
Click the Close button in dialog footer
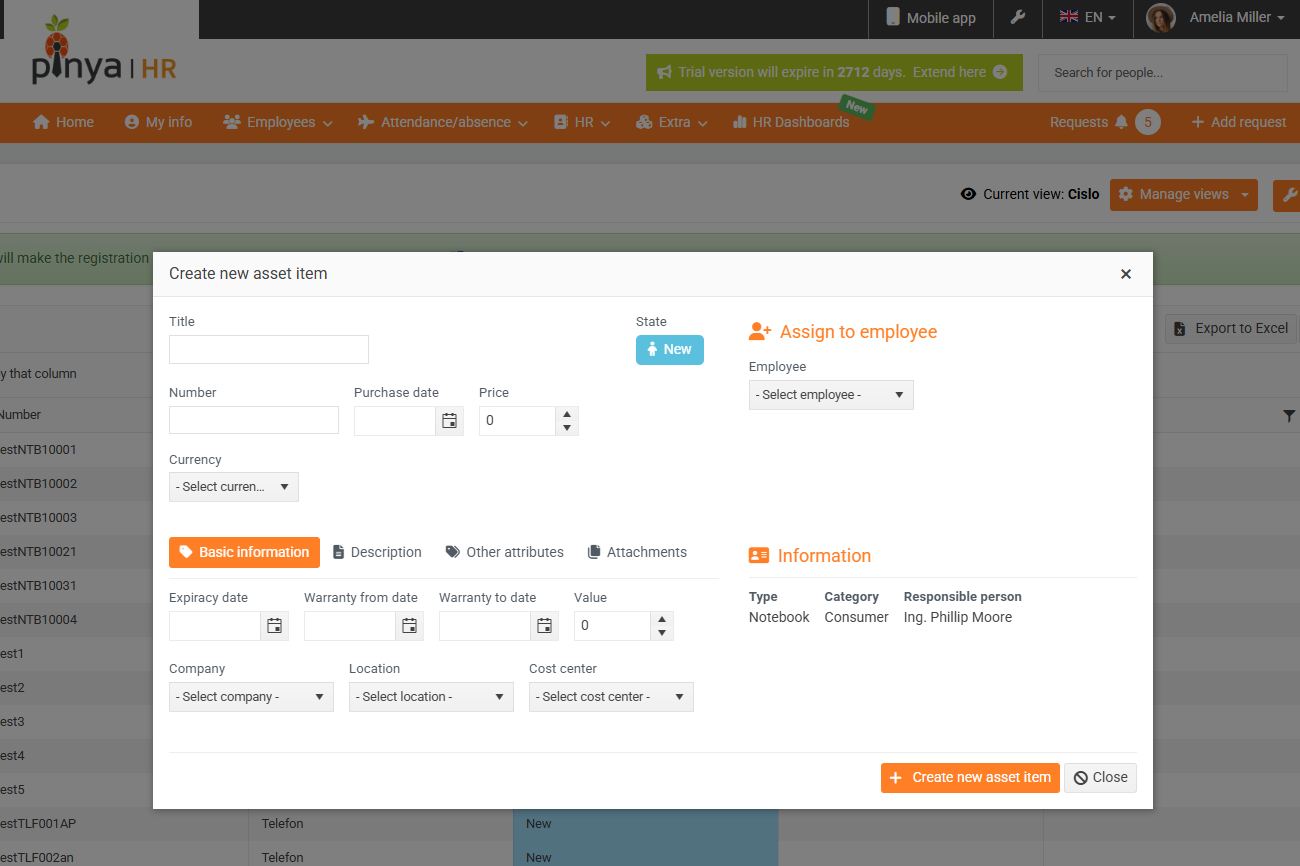tap(1100, 778)
